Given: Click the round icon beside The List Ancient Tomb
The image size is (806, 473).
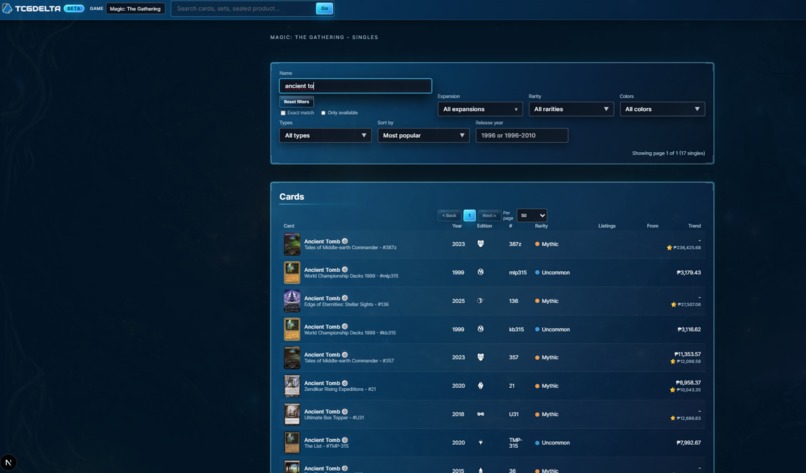Looking at the screenshot, I should tap(345, 440).
